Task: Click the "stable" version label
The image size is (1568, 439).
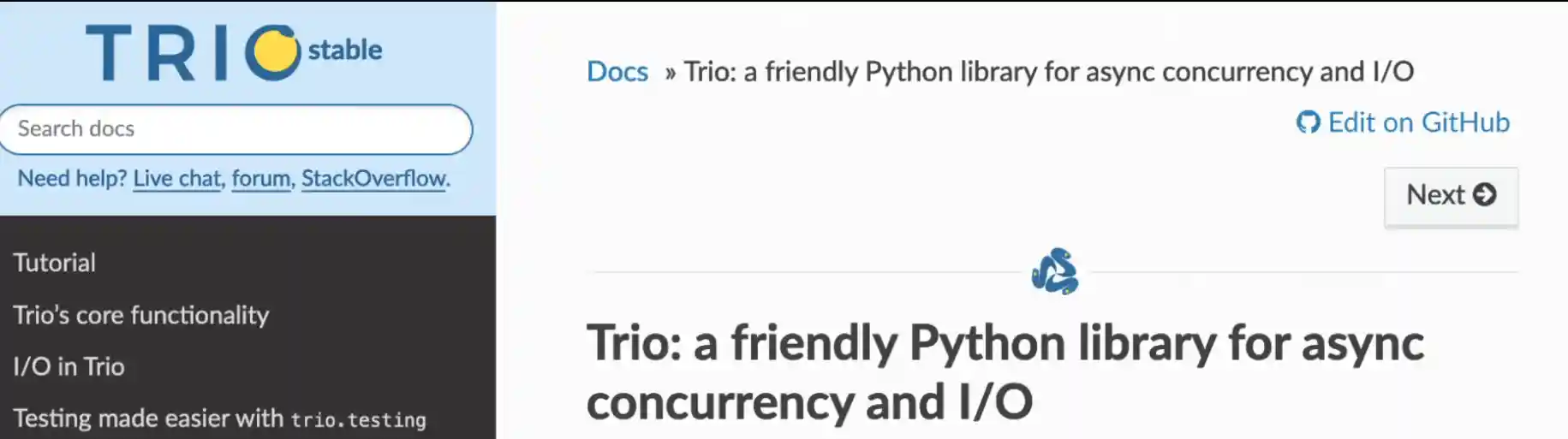Action: click(345, 50)
